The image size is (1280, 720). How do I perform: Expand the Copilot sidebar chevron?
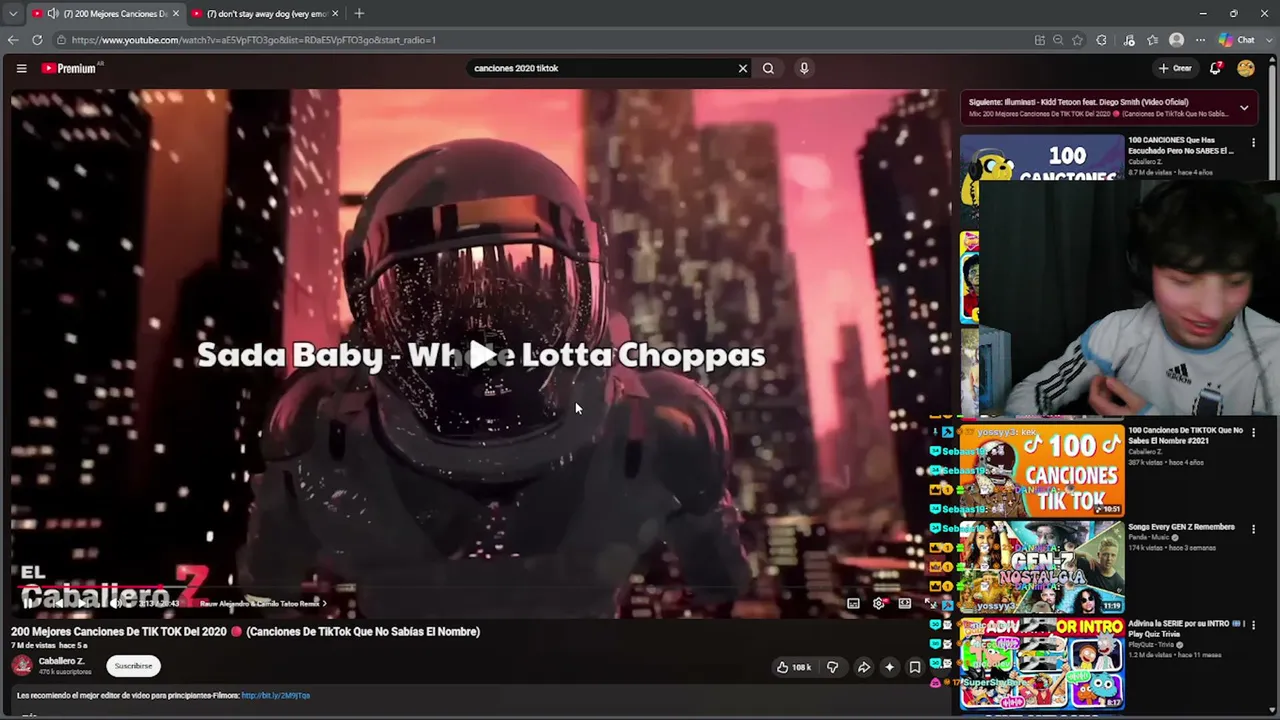tap(1271, 40)
